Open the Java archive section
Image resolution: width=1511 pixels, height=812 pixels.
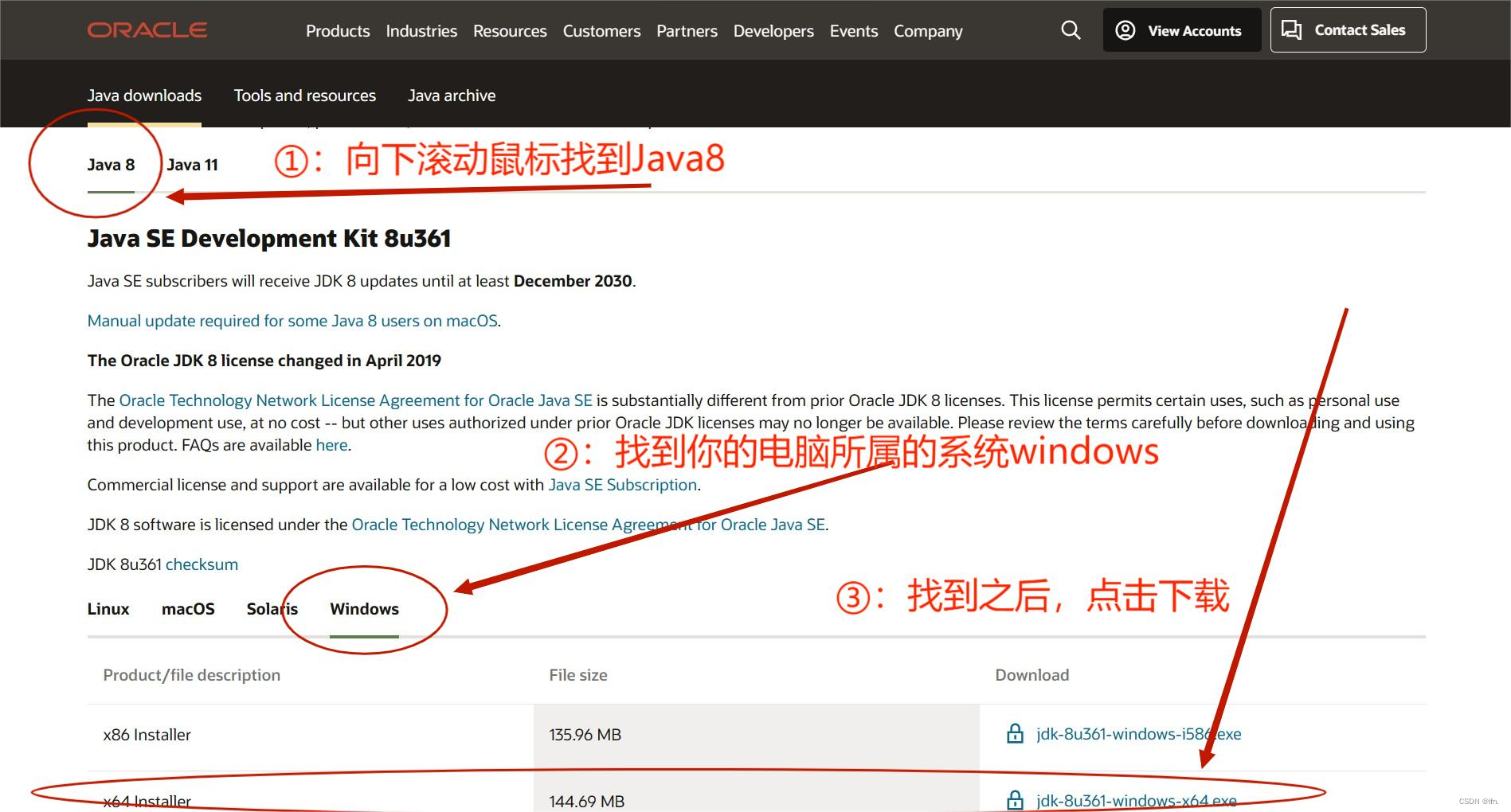coord(452,95)
